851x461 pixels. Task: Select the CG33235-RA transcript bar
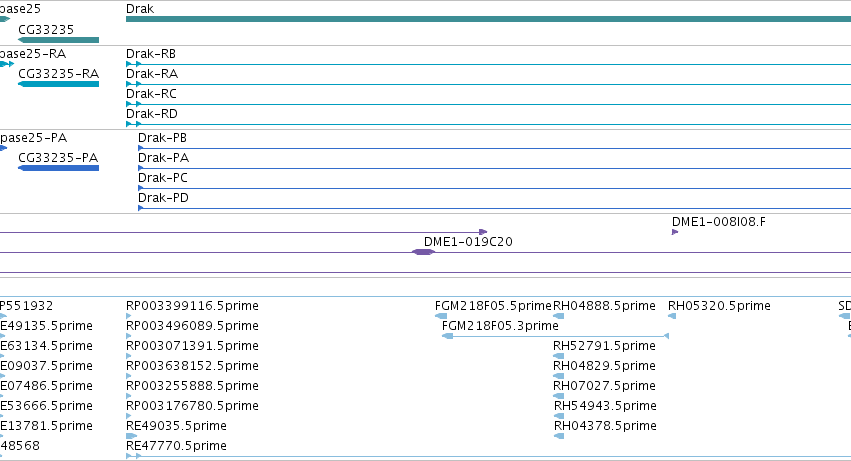pos(59,84)
